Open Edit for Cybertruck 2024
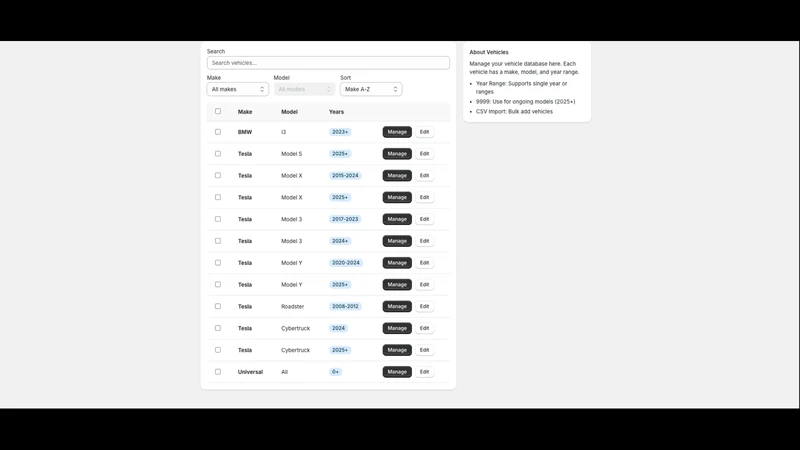800x450 pixels. click(x=424, y=328)
